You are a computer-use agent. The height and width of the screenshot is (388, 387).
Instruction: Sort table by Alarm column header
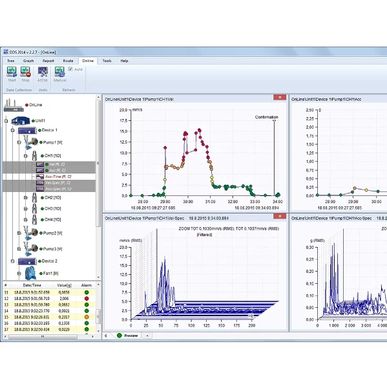(x=86, y=285)
